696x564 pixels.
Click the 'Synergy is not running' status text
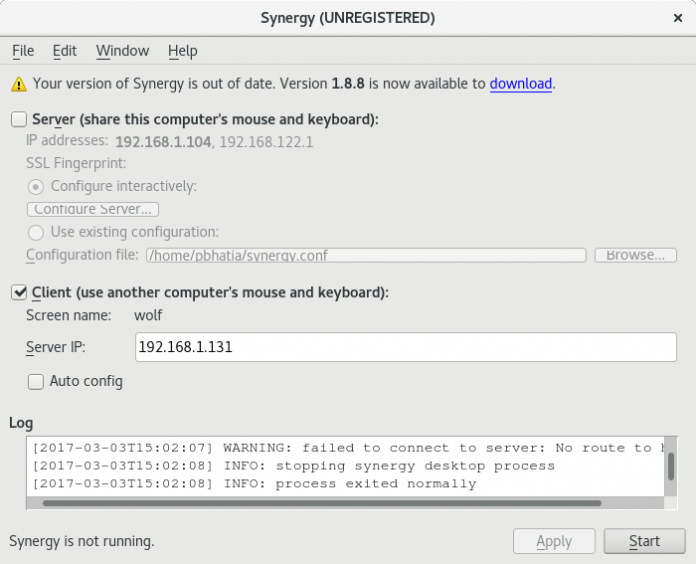82,541
